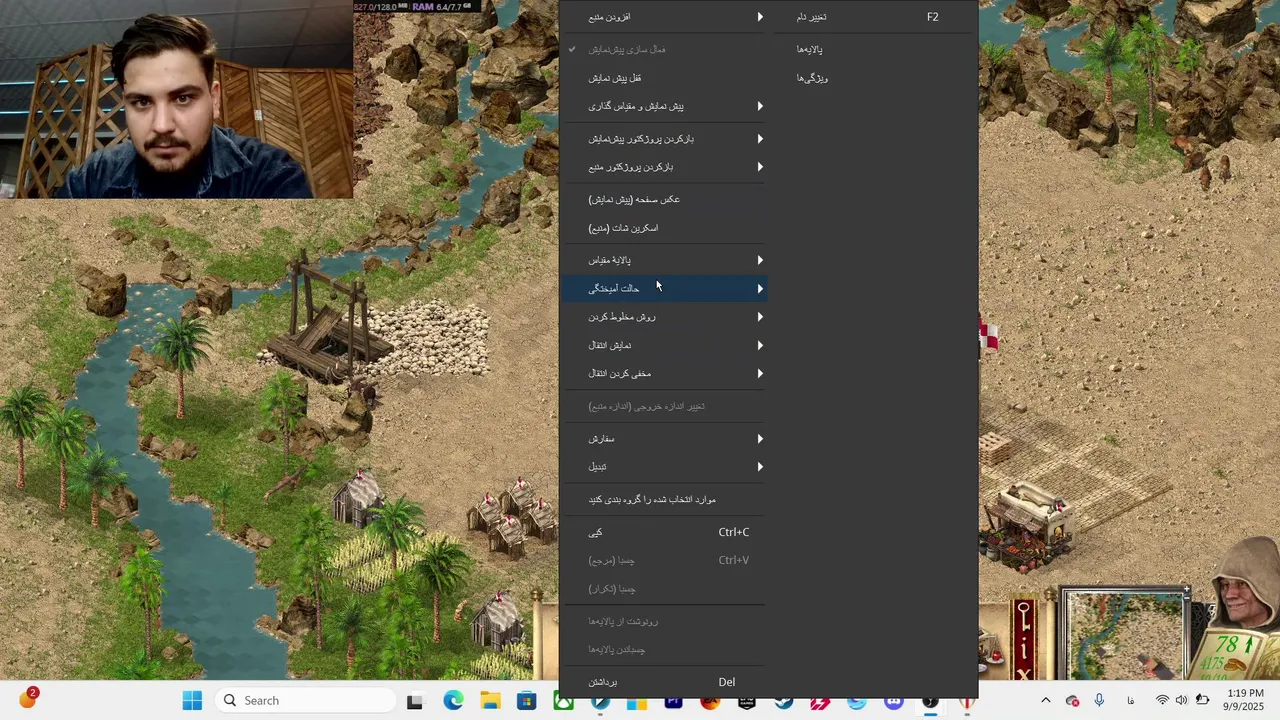This screenshot has width=1280, height=720.
Task: Select highlighted حالت آمیختگی menu item
Action: (665, 289)
